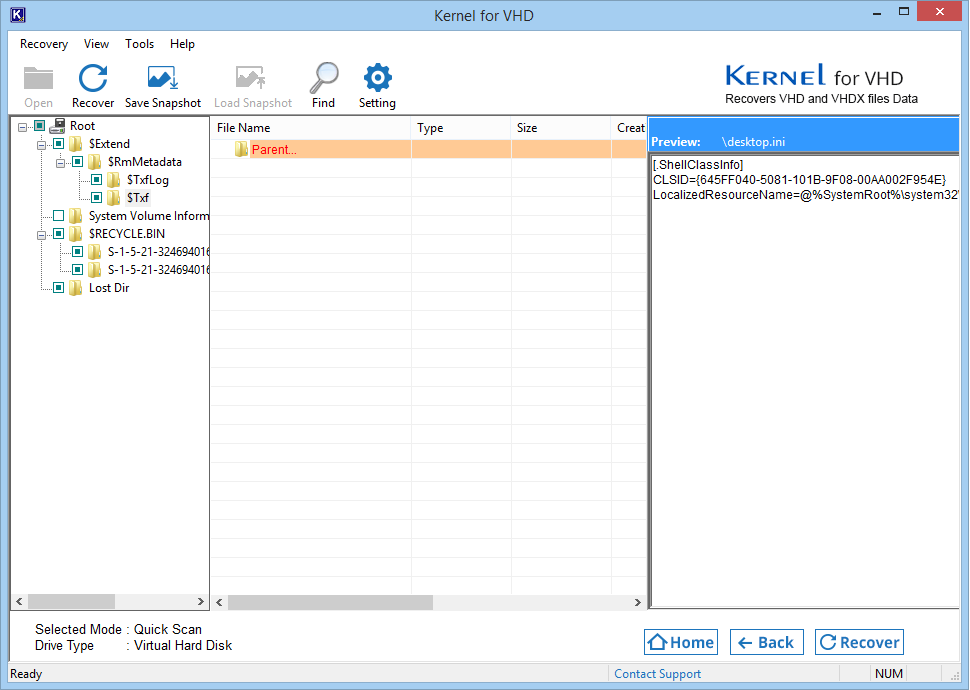Toggle the Root checkbox
Screen dimensions: 970x690
click(40, 126)
